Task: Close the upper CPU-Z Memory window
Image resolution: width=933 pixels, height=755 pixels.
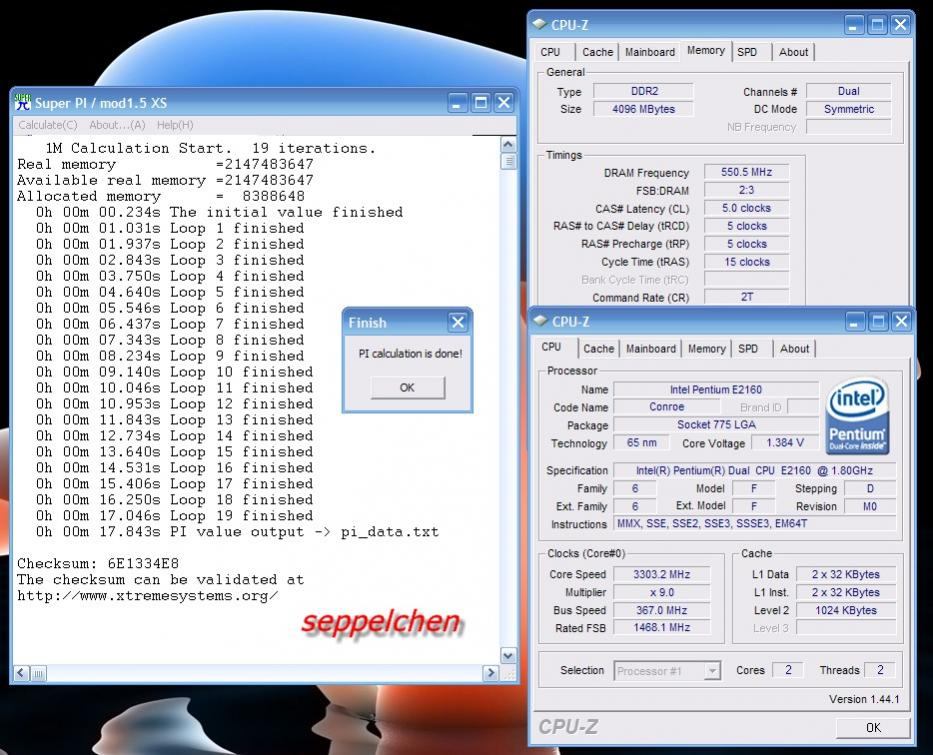Action: click(900, 25)
